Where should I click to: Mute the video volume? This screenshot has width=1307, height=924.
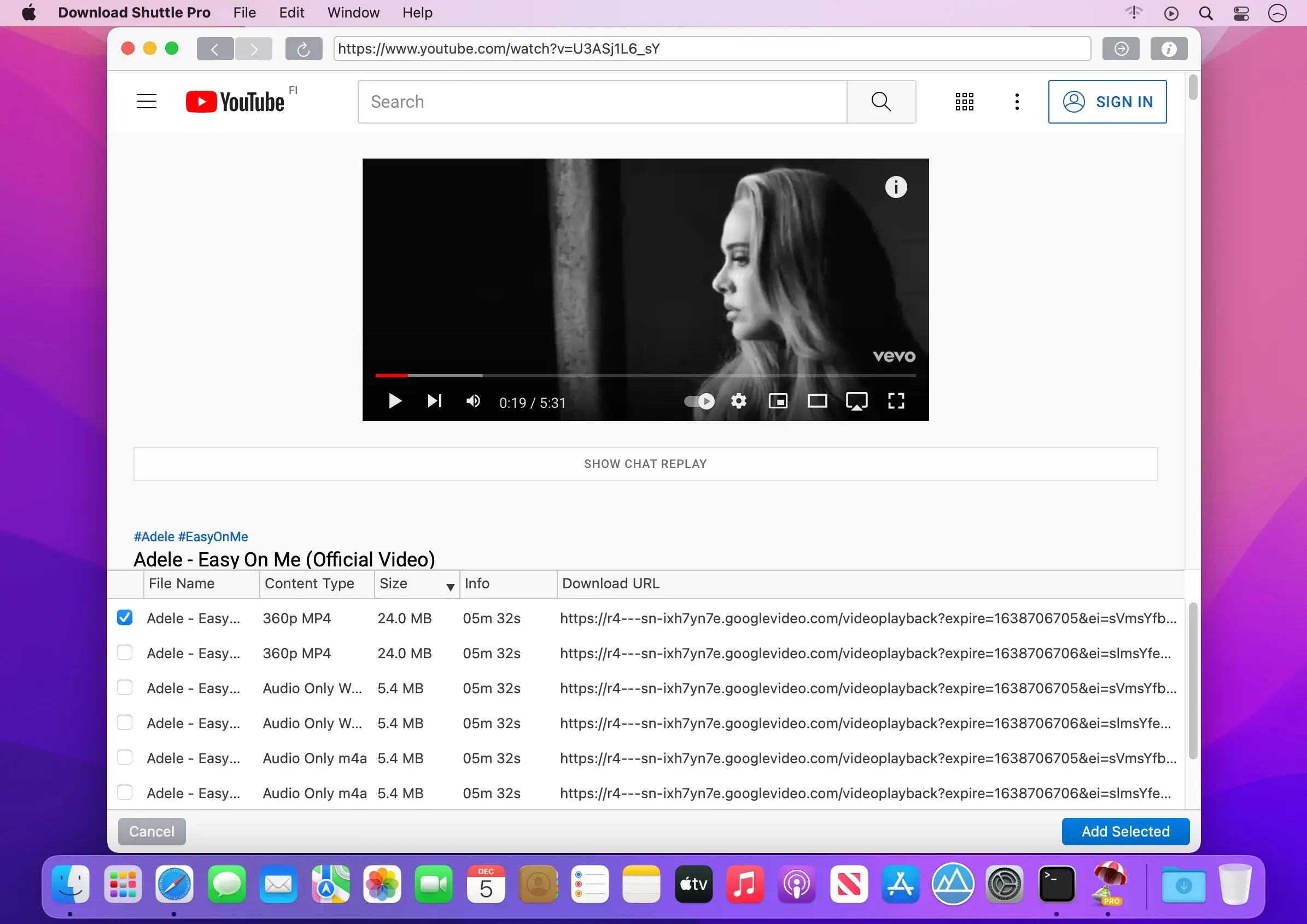tap(473, 401)
